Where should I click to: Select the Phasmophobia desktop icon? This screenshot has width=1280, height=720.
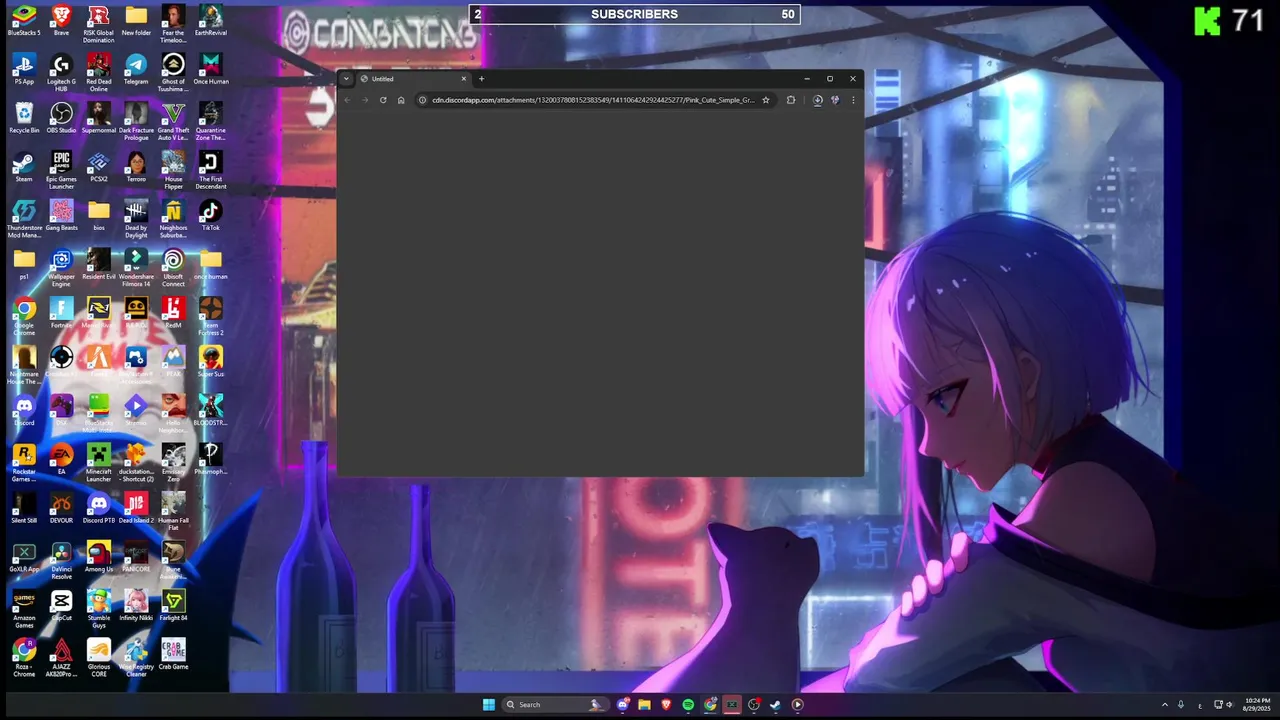pyautogui.click(x=210, y=461)
